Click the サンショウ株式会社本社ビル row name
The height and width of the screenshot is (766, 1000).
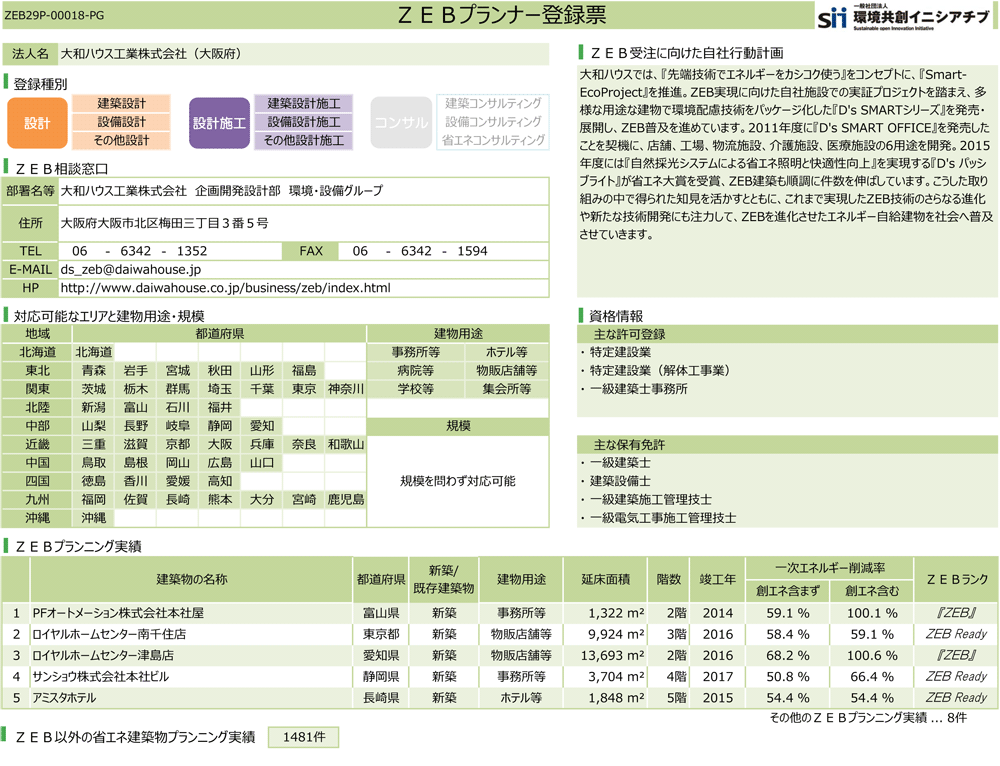[101, 677]
